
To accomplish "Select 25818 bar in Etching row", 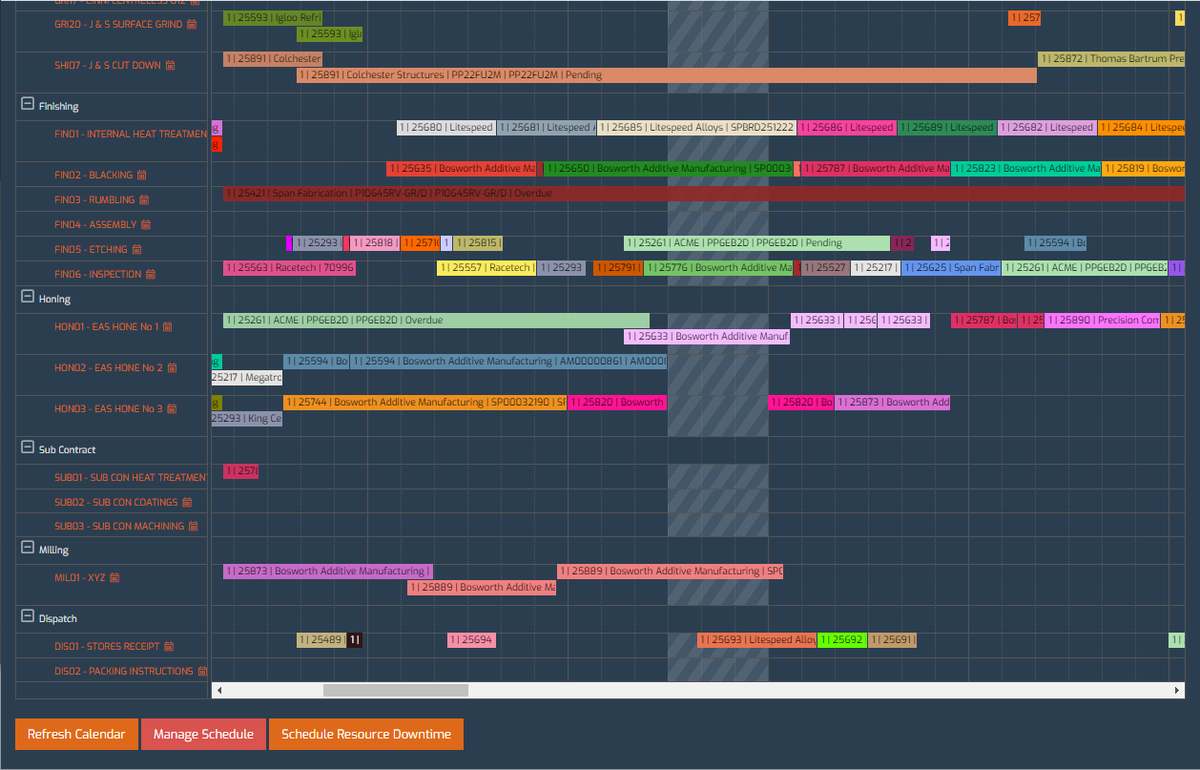I will [374, 243].
